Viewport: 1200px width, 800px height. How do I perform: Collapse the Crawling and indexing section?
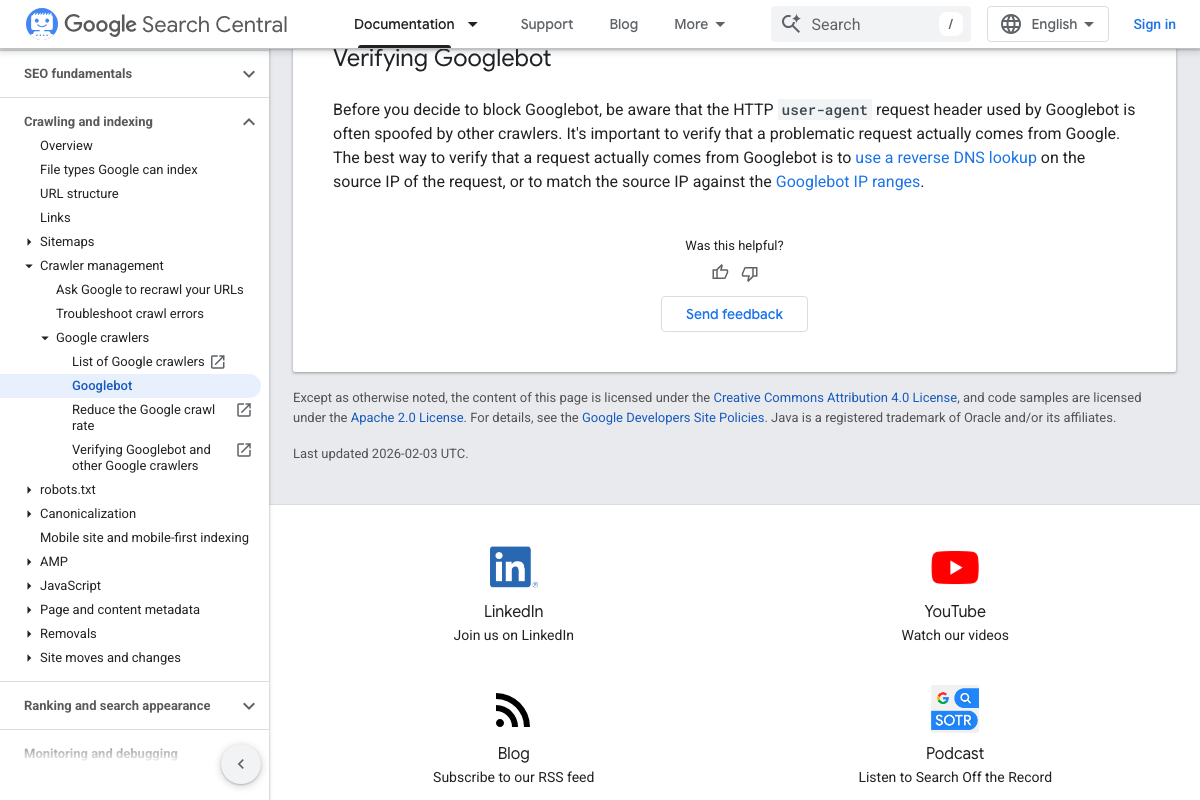pyautogui.click(x=249, y=122)
